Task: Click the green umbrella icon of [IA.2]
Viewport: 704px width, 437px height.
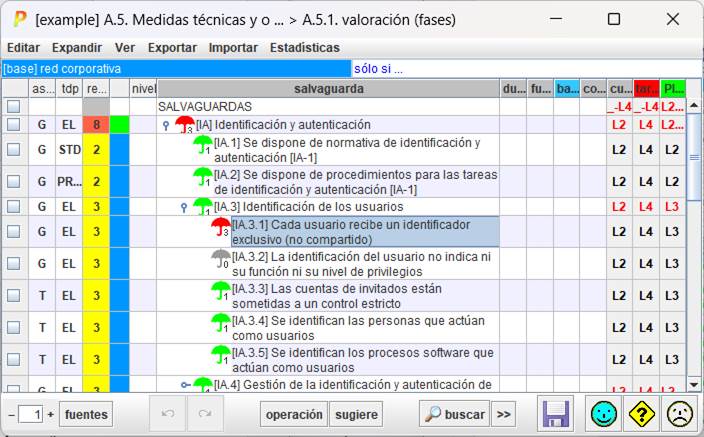Action: [202, 177]
